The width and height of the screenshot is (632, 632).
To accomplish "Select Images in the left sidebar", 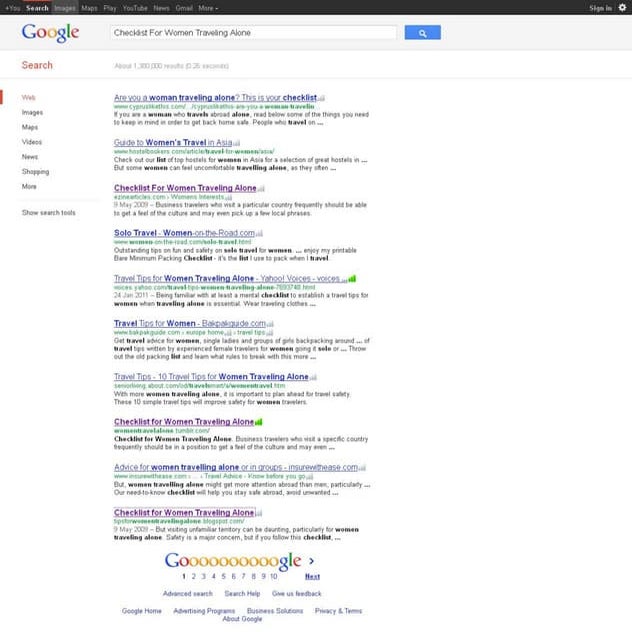I will (x=32, y=112).
